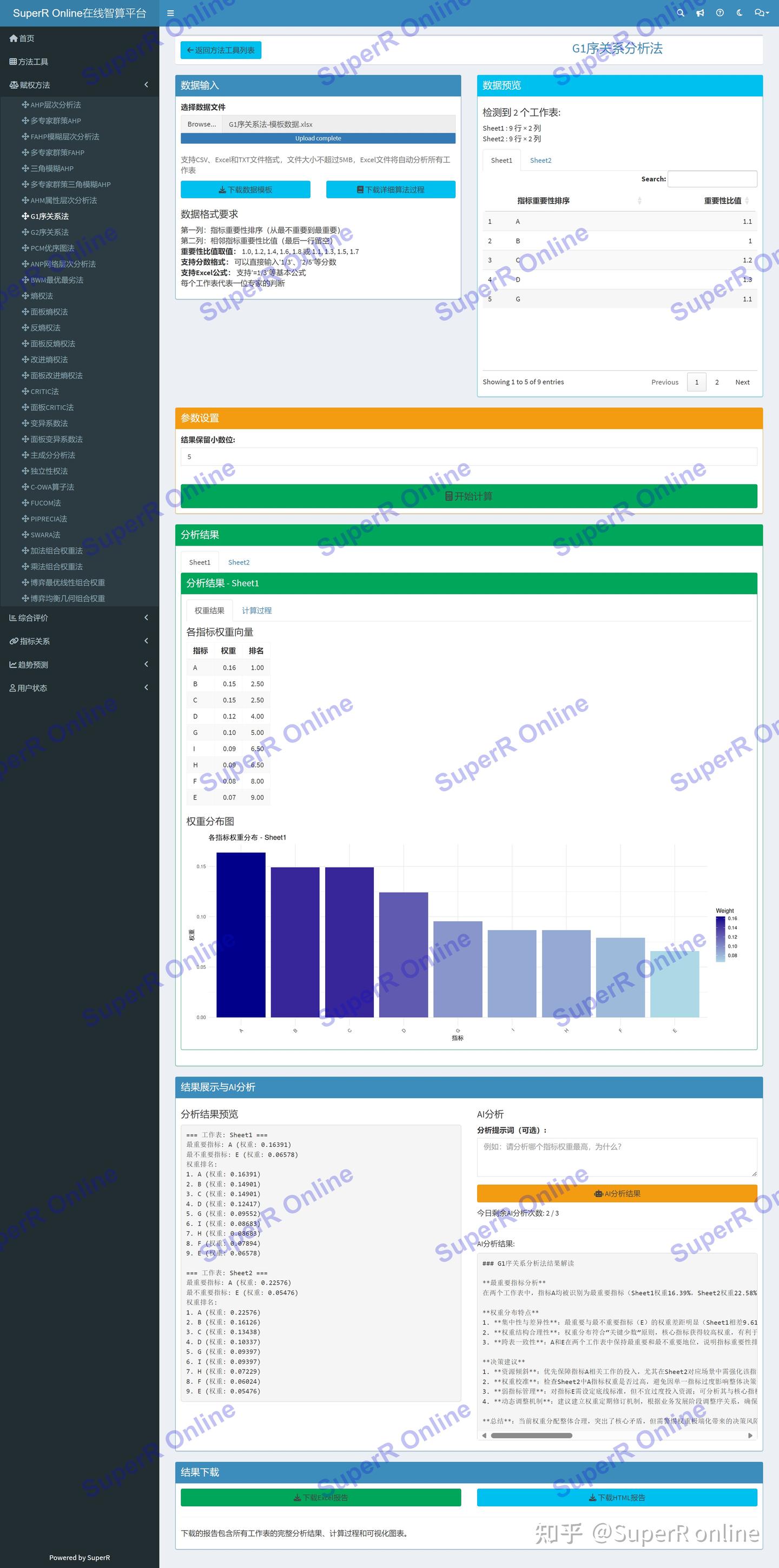Go to Next page of data preview
The image size is (779, 1568).
pos(742,382)
